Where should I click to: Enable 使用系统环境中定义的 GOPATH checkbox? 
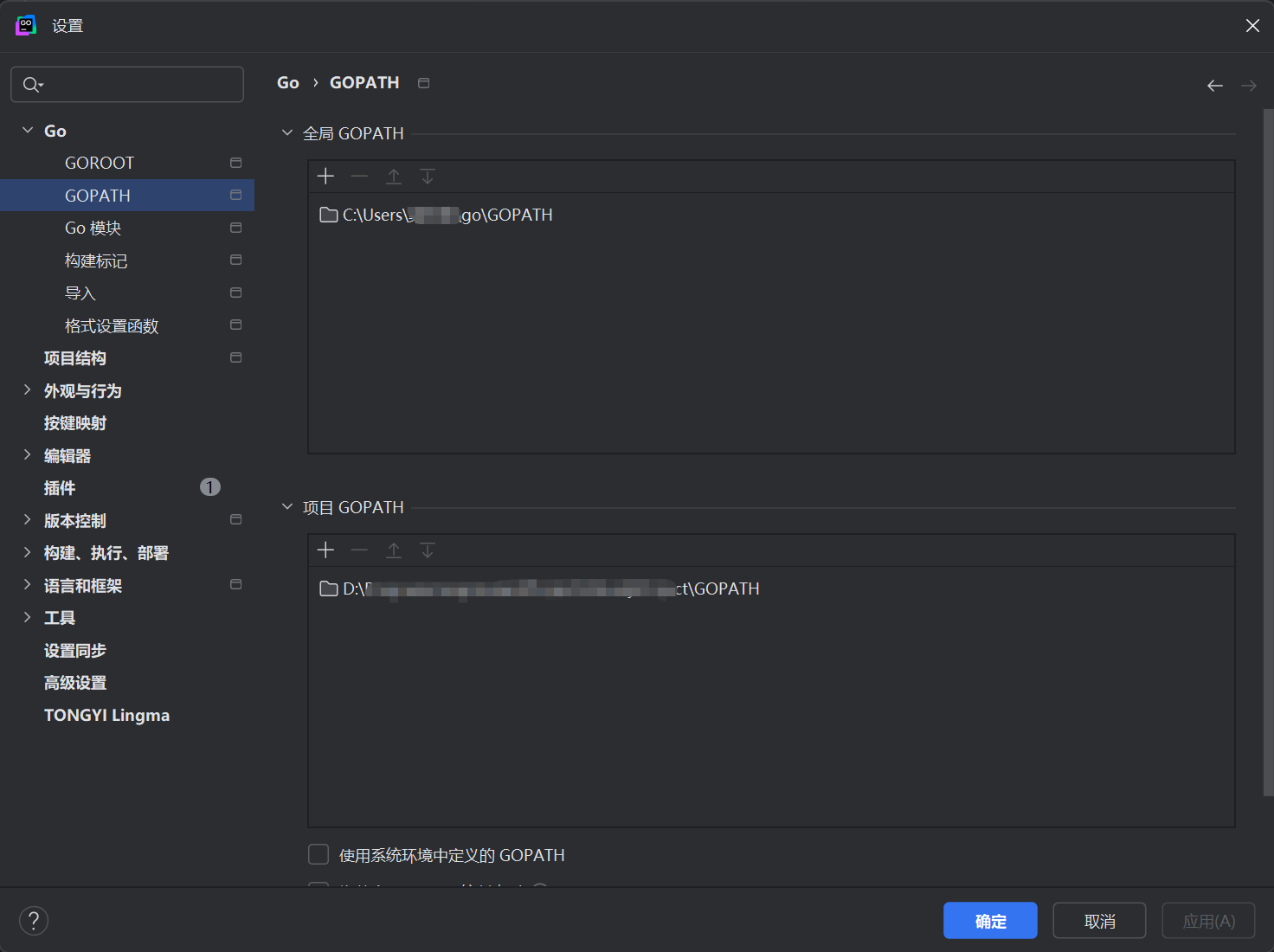pos(318,855)
